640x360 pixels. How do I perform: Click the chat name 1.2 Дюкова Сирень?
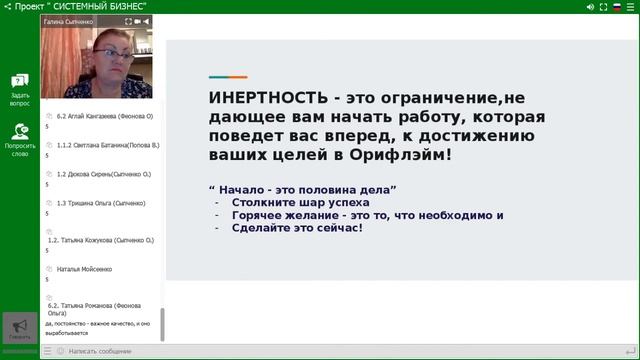click(x=104, y=174)
